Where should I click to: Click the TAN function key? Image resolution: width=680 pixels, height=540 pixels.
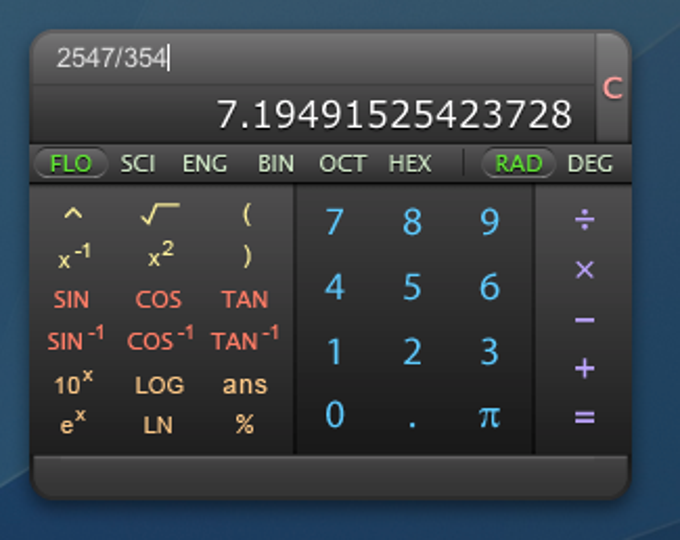coord(245,299)
